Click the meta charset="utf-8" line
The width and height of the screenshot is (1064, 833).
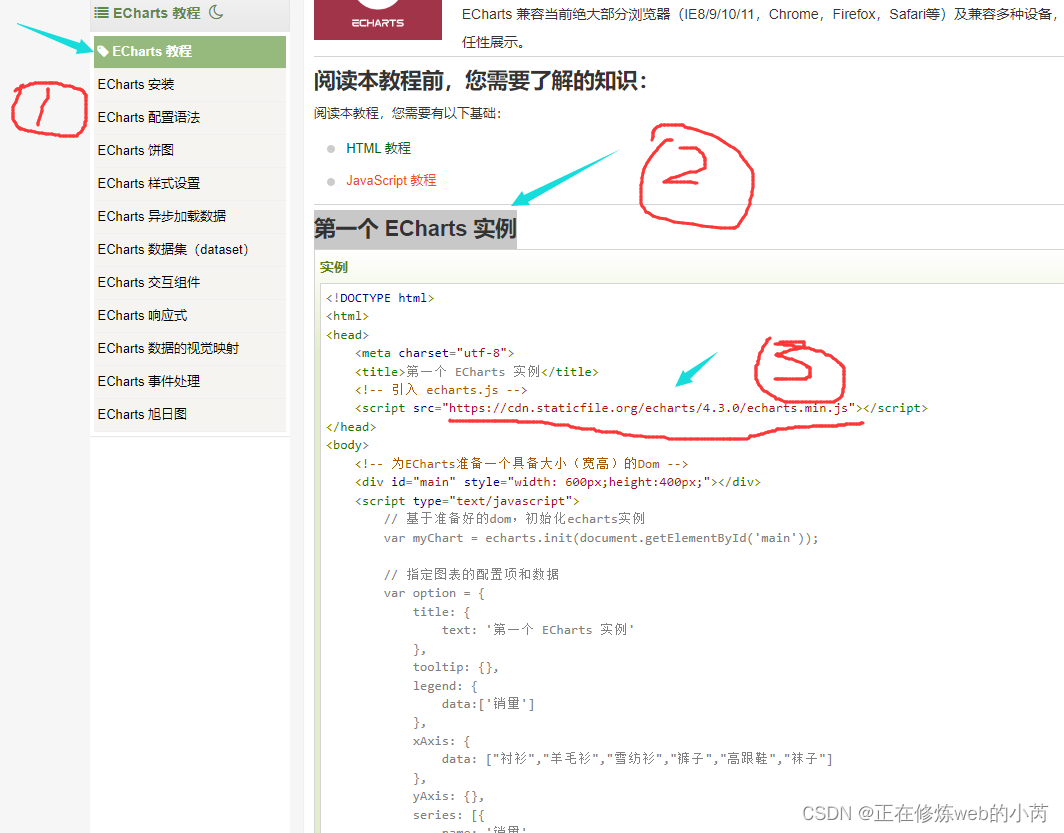tap(434, 353)
